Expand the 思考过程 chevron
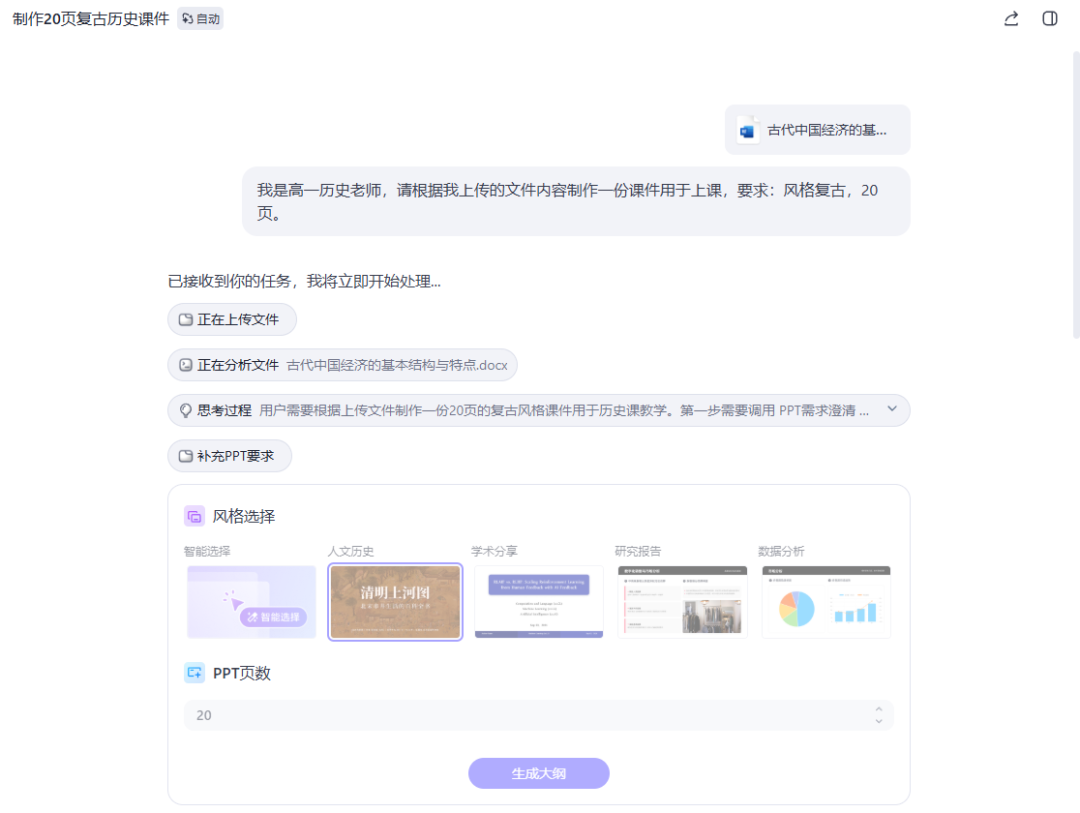Image resolution: width=1080 pixels, height=813 pixels. coord(892,409)
